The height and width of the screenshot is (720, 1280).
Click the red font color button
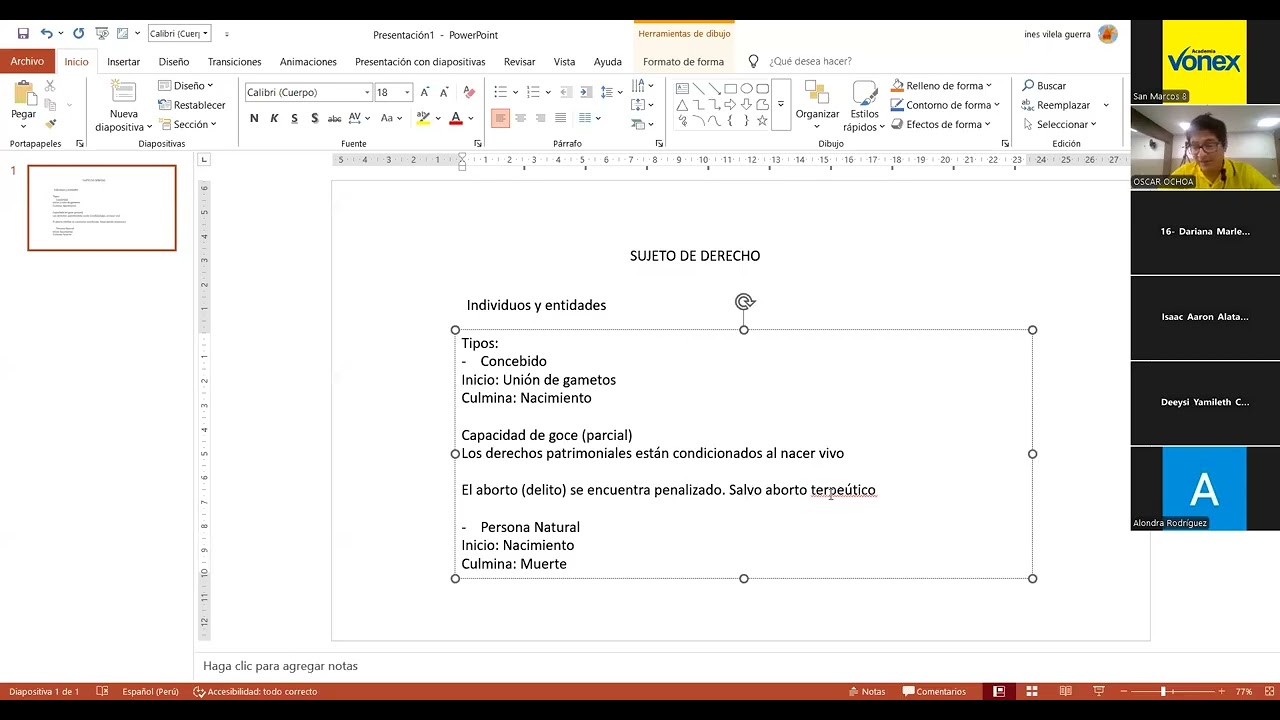click(x=456, y=118)
